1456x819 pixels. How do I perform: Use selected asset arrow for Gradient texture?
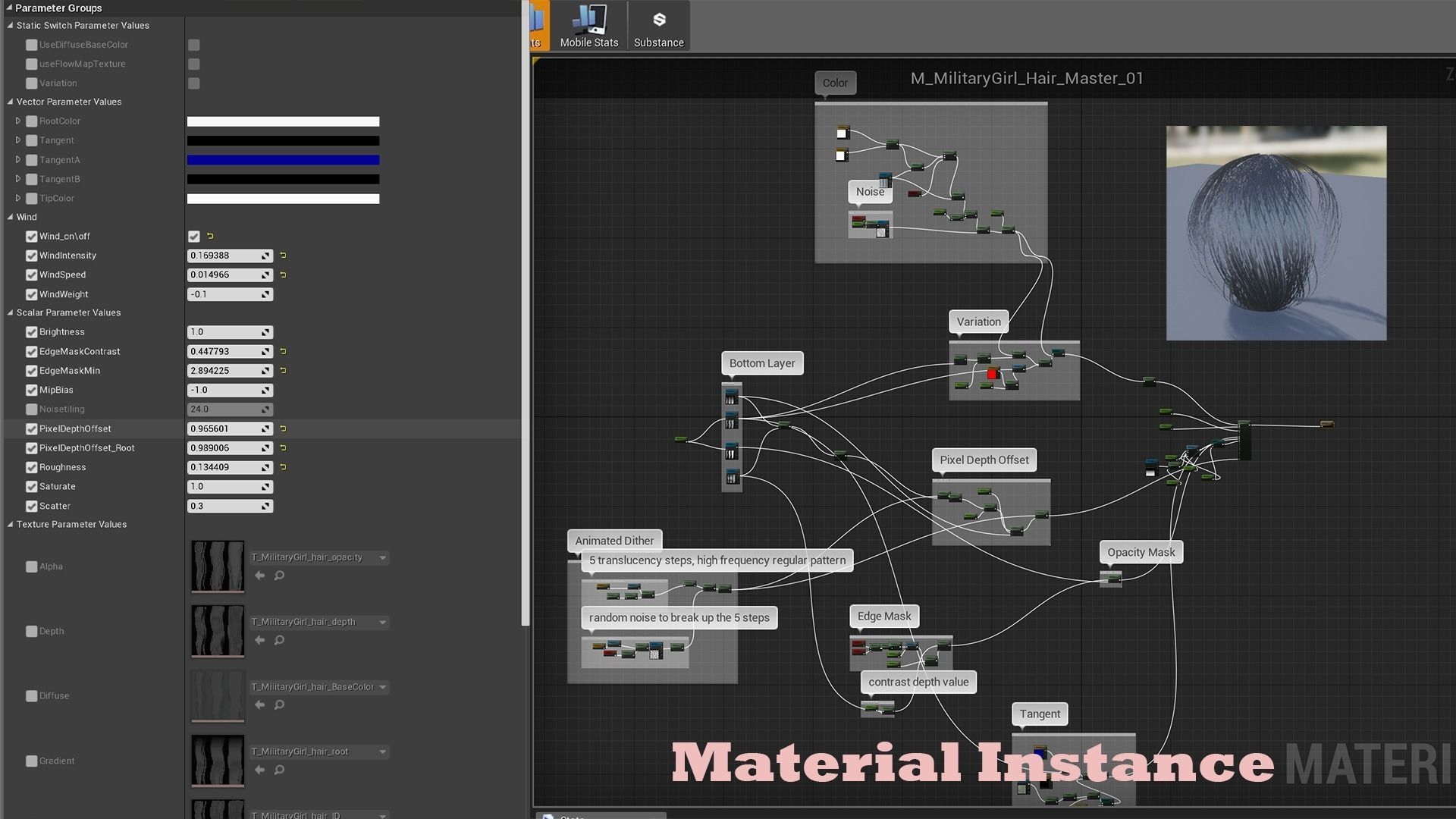coord(260,770)
